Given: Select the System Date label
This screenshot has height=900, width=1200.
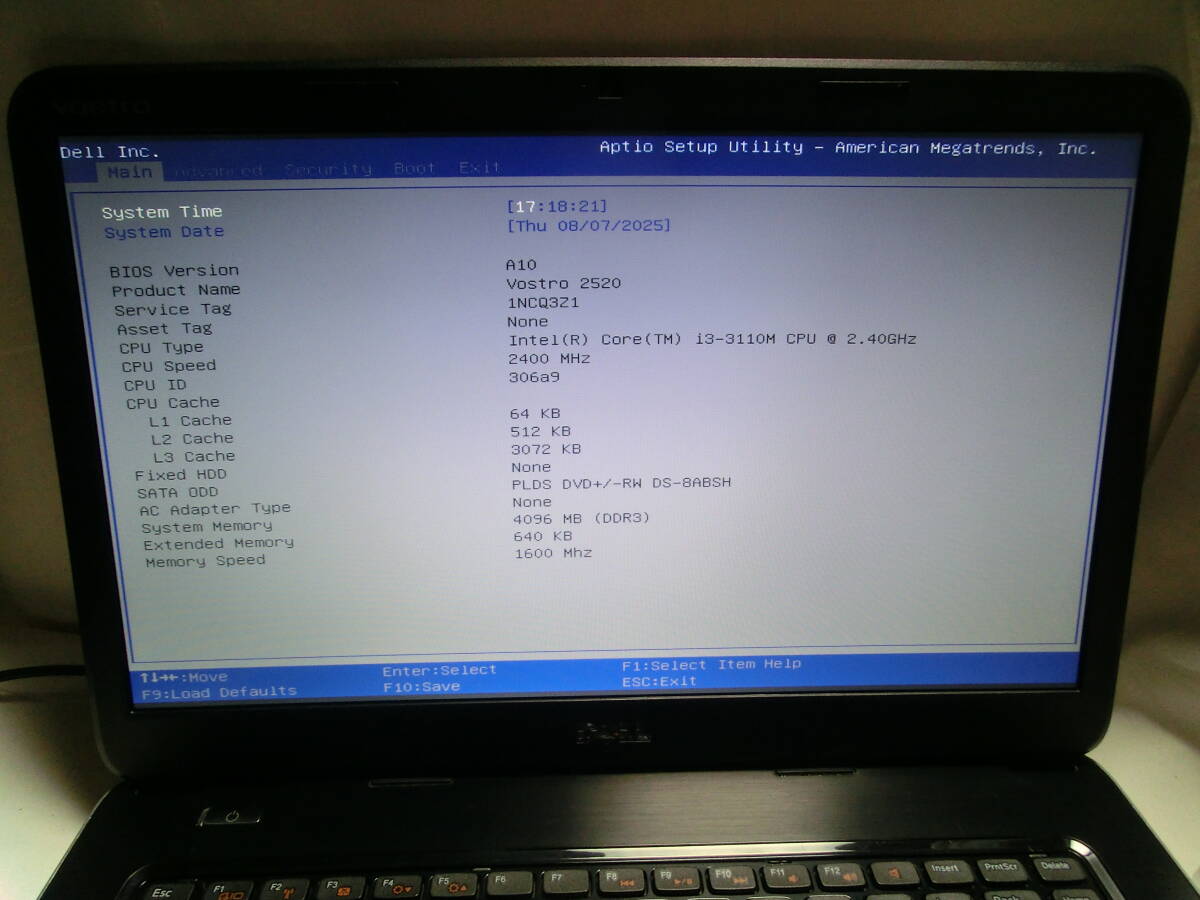Looking at the screenshot, I should (164, 232).
